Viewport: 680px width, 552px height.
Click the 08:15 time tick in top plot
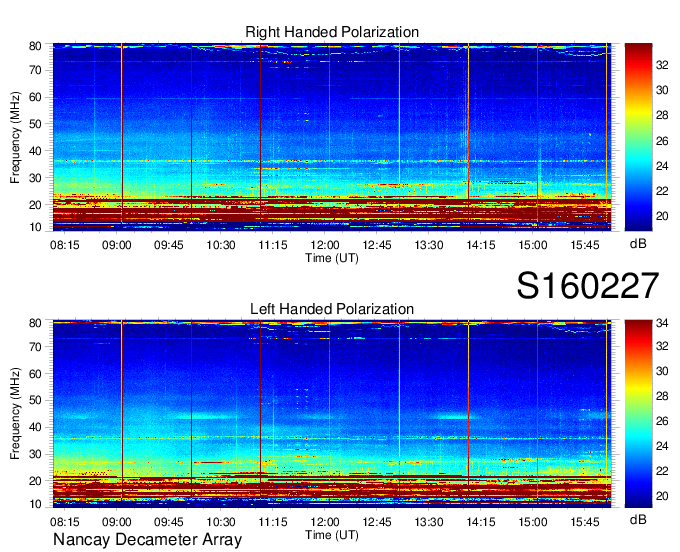(x=65, y=245)
